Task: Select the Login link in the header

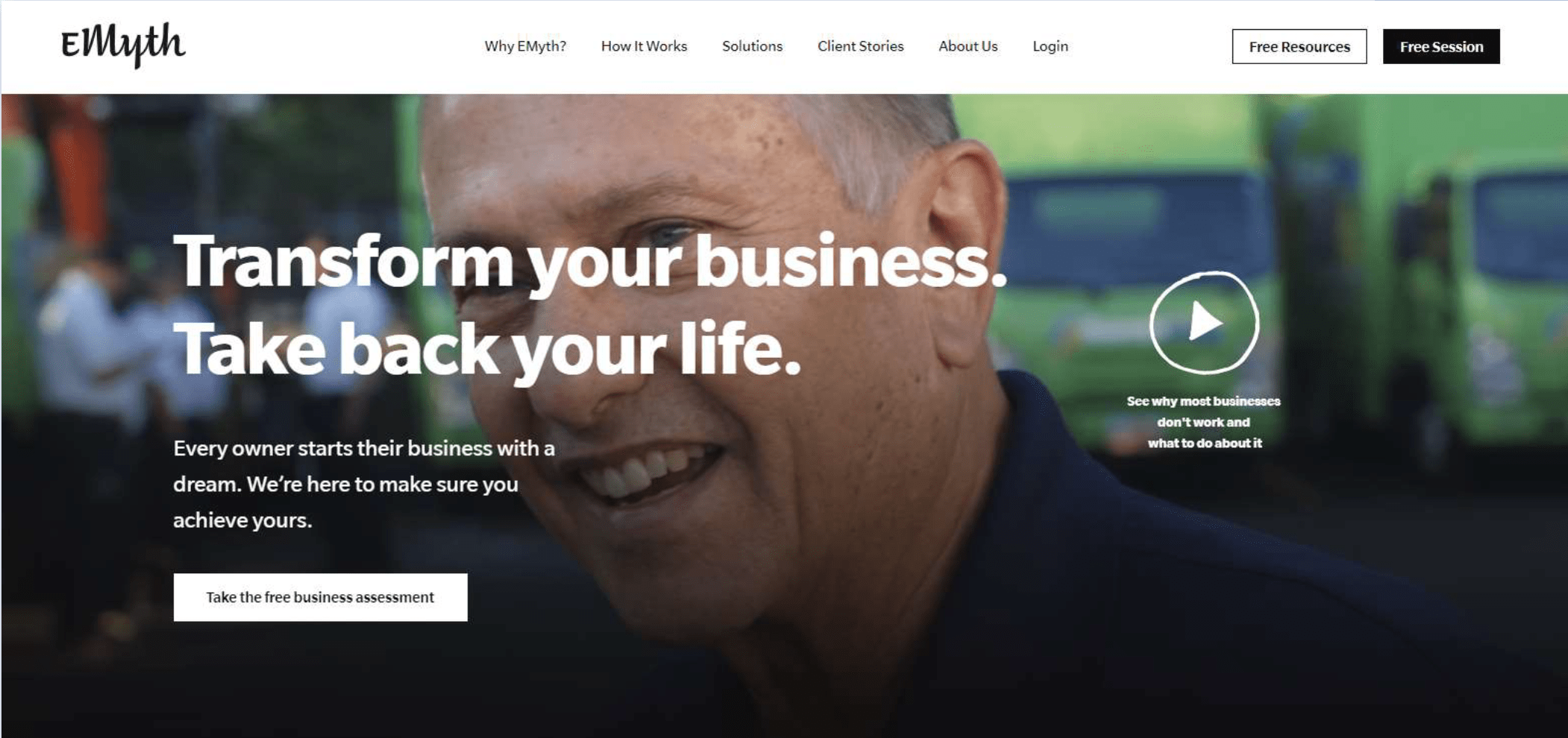Action: 1050,46
